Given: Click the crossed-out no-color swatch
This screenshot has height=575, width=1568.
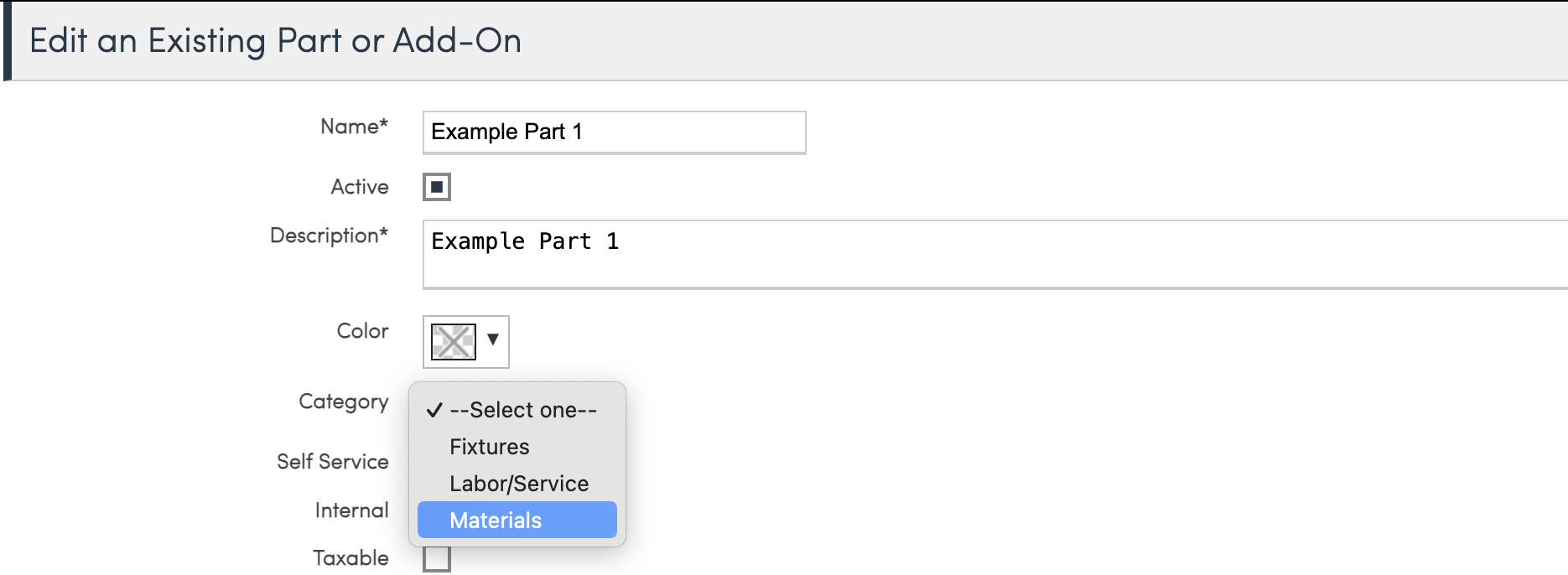Looking at the screenshot, I should [x=453, y=341].
